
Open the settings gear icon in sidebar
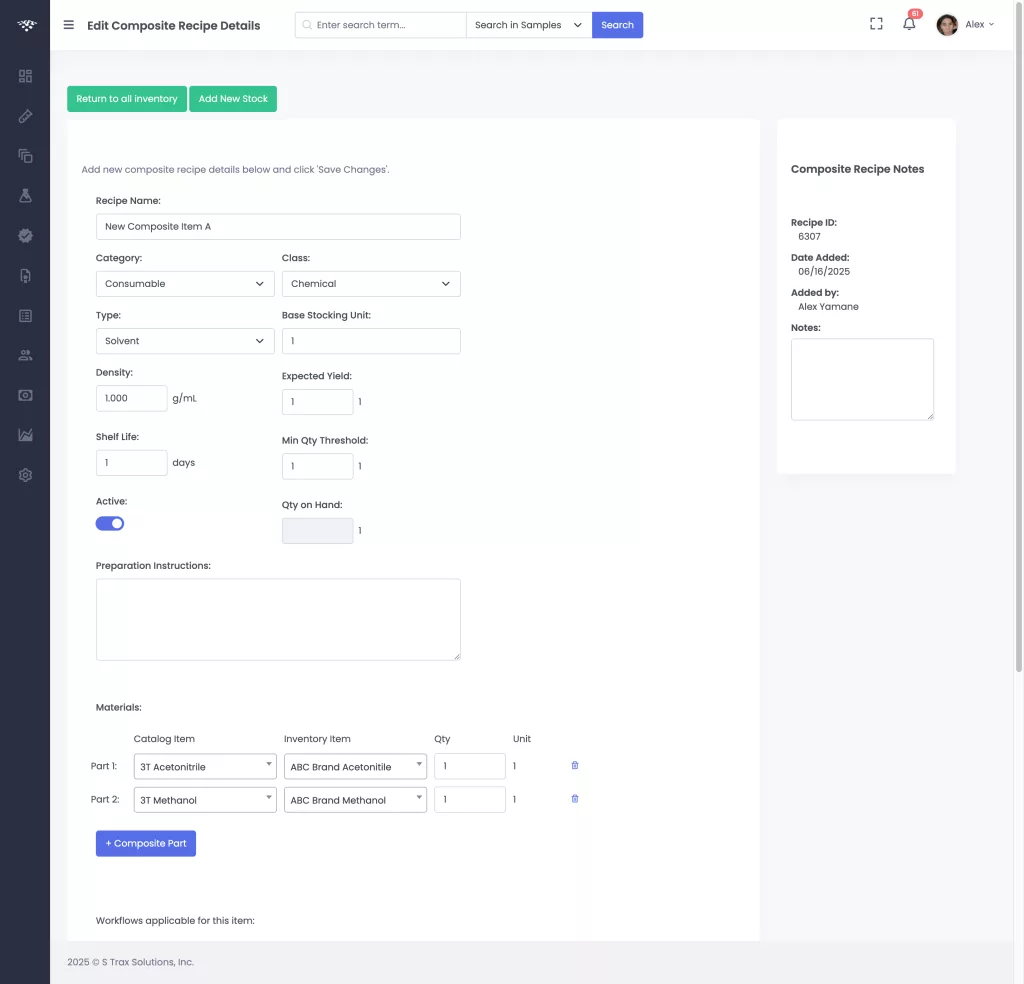(25, 475)
